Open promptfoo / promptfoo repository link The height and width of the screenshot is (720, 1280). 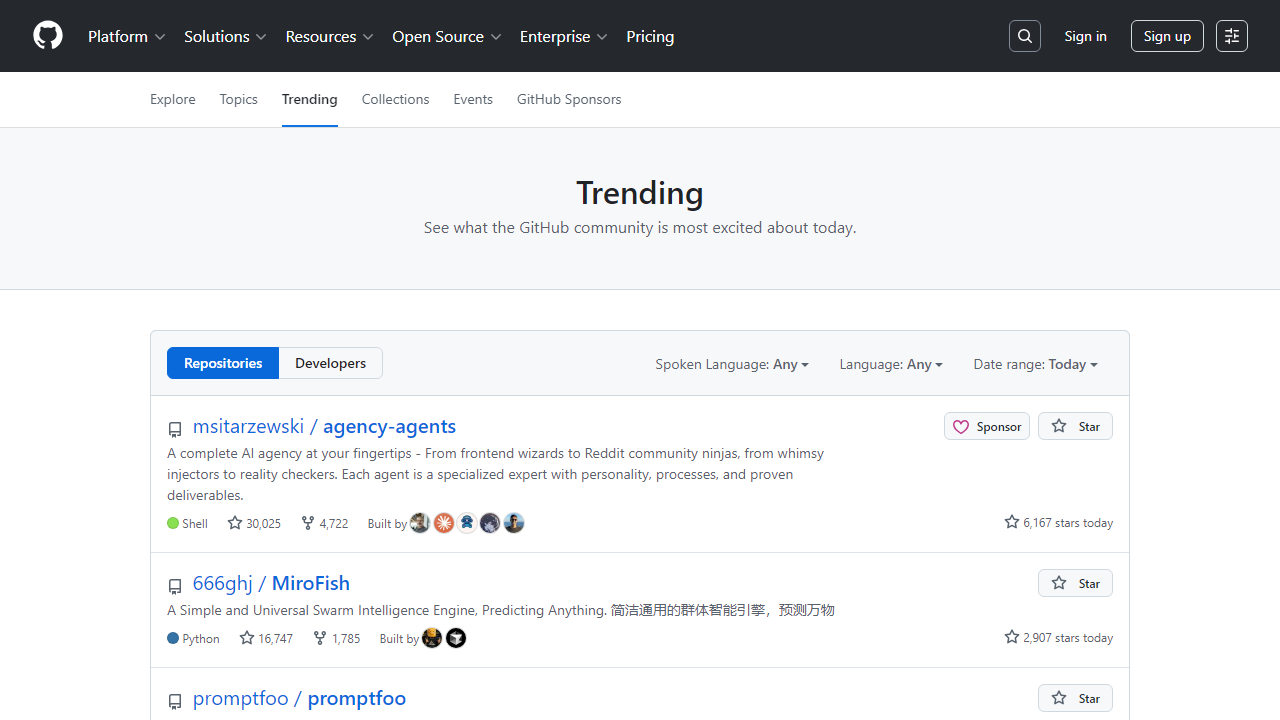click(x=299, y=698)
